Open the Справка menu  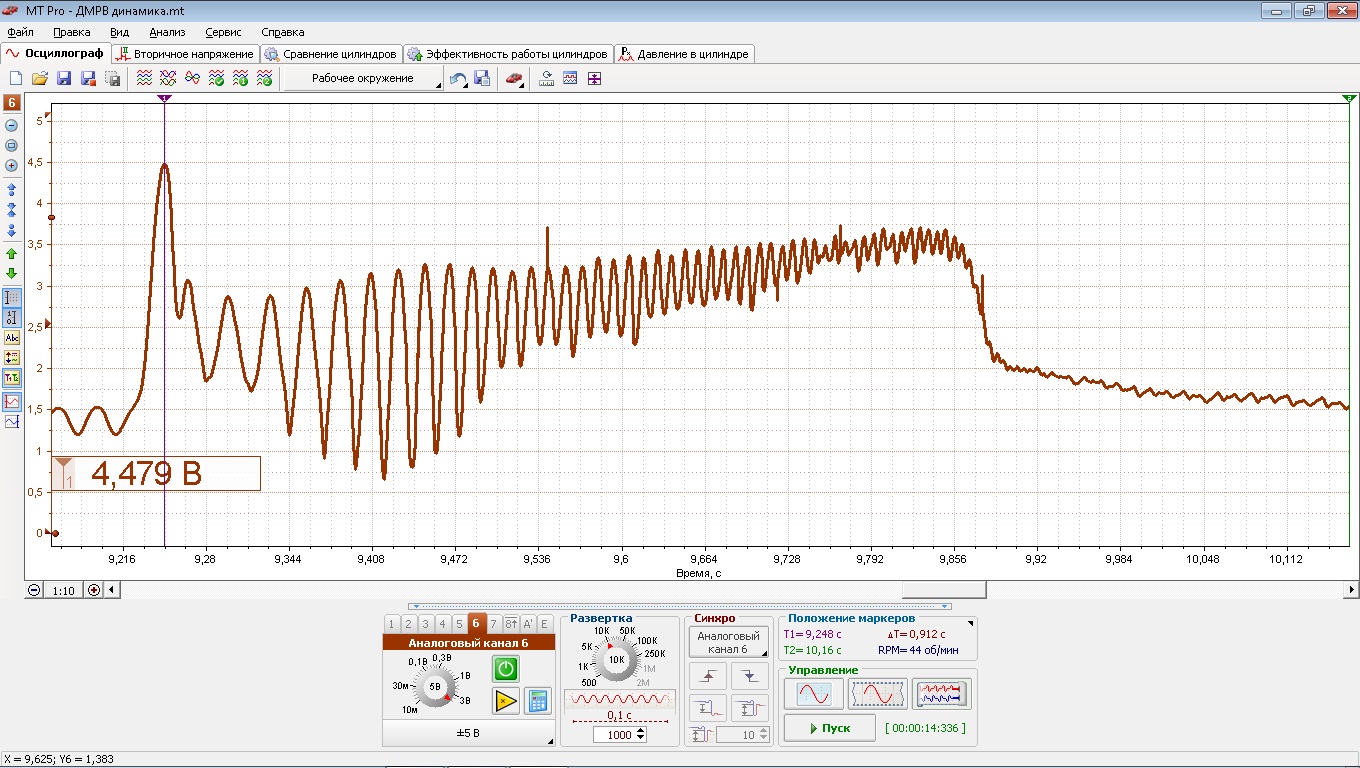coord(282,32)
